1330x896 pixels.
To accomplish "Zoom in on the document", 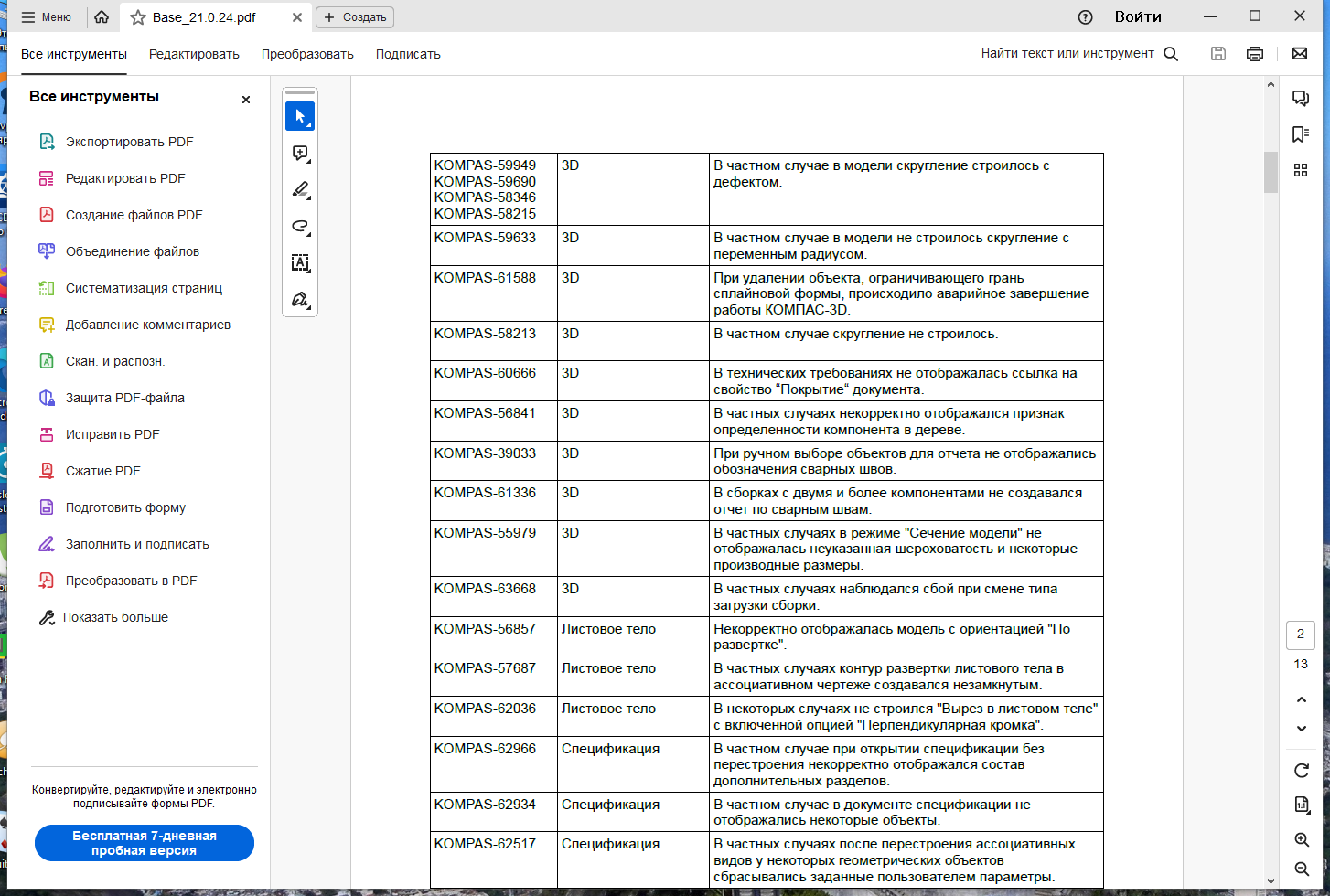I will [x=1301, y=839].
